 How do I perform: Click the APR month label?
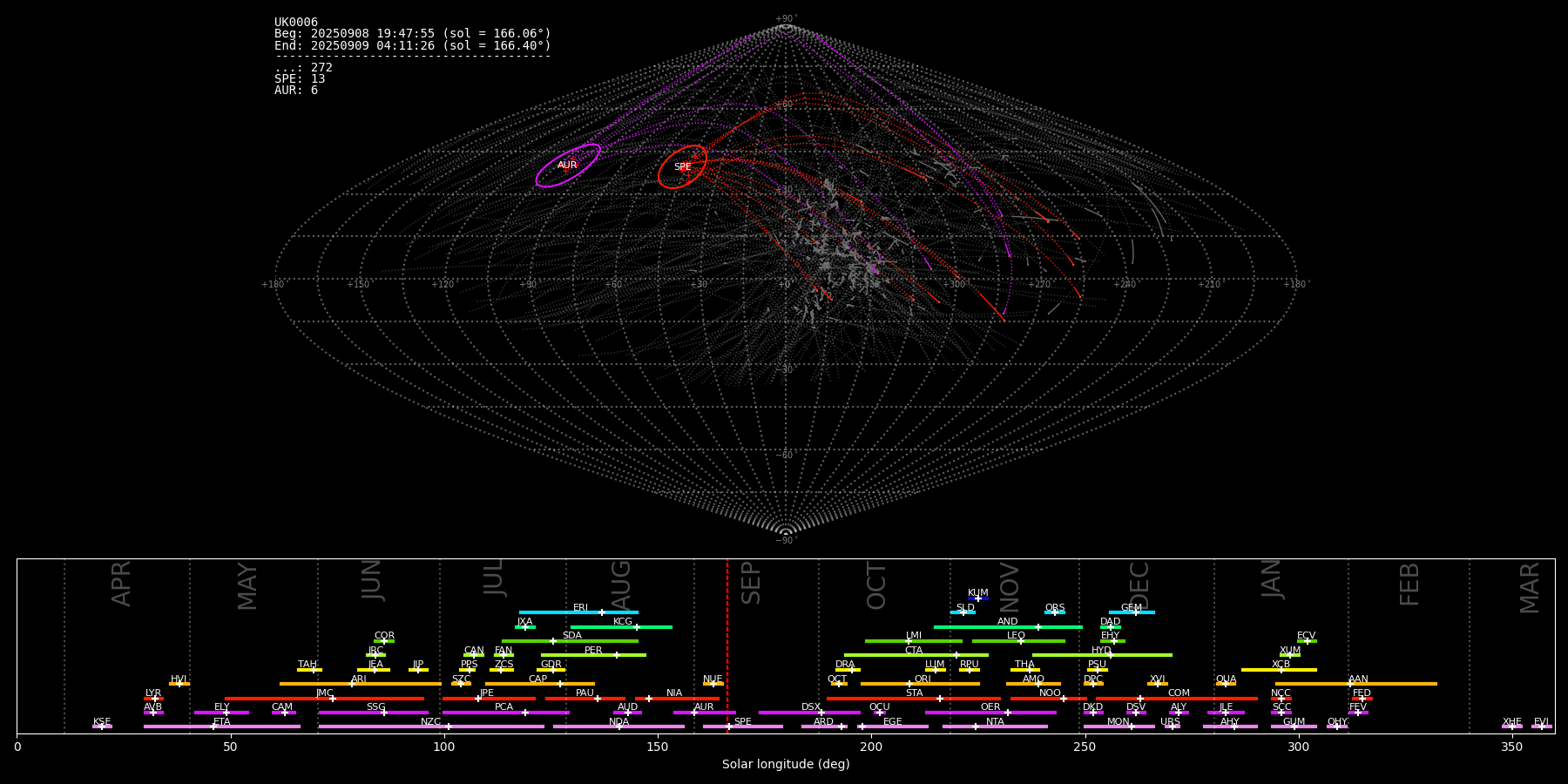(121, 584)
